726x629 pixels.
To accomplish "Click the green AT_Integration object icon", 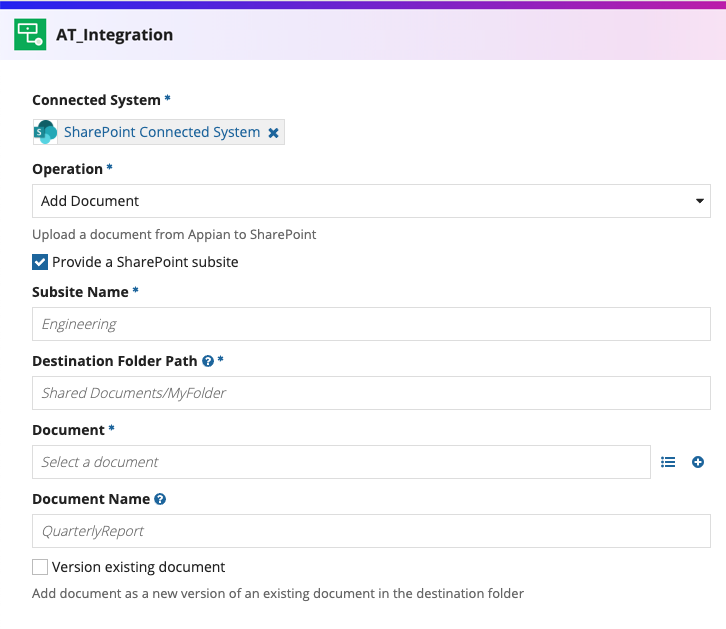I will 30,34.
